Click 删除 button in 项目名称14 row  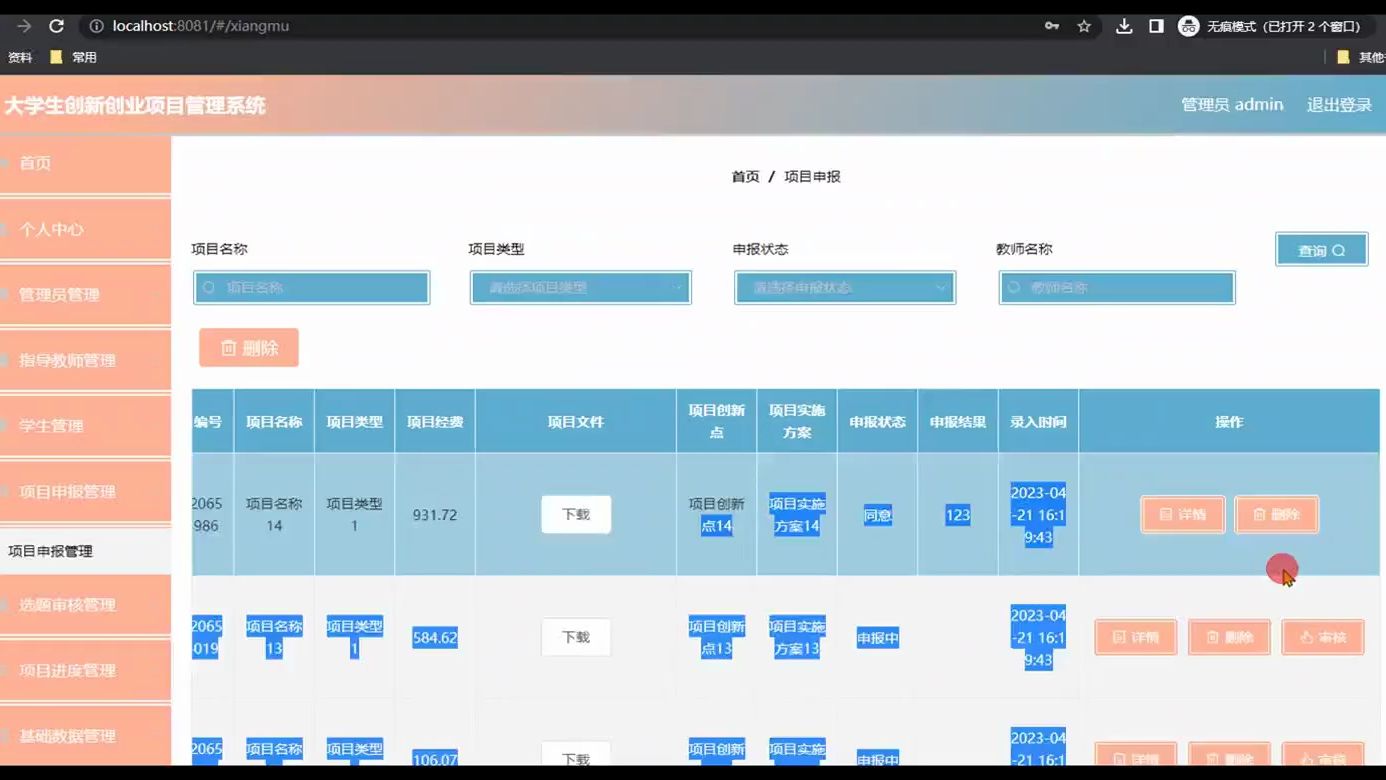coord(1277,515)
